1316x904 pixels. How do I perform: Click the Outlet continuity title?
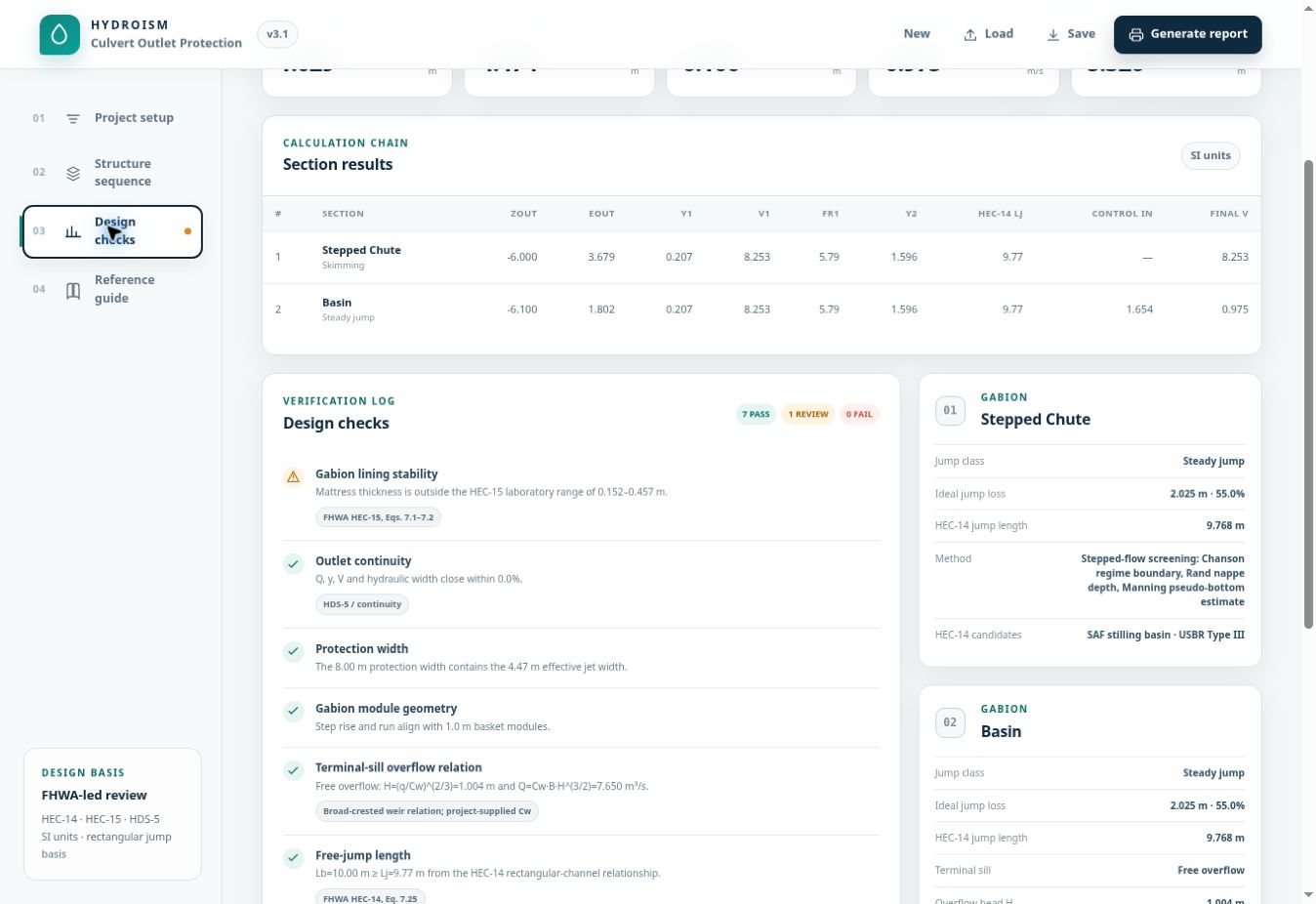coord(363,561)
